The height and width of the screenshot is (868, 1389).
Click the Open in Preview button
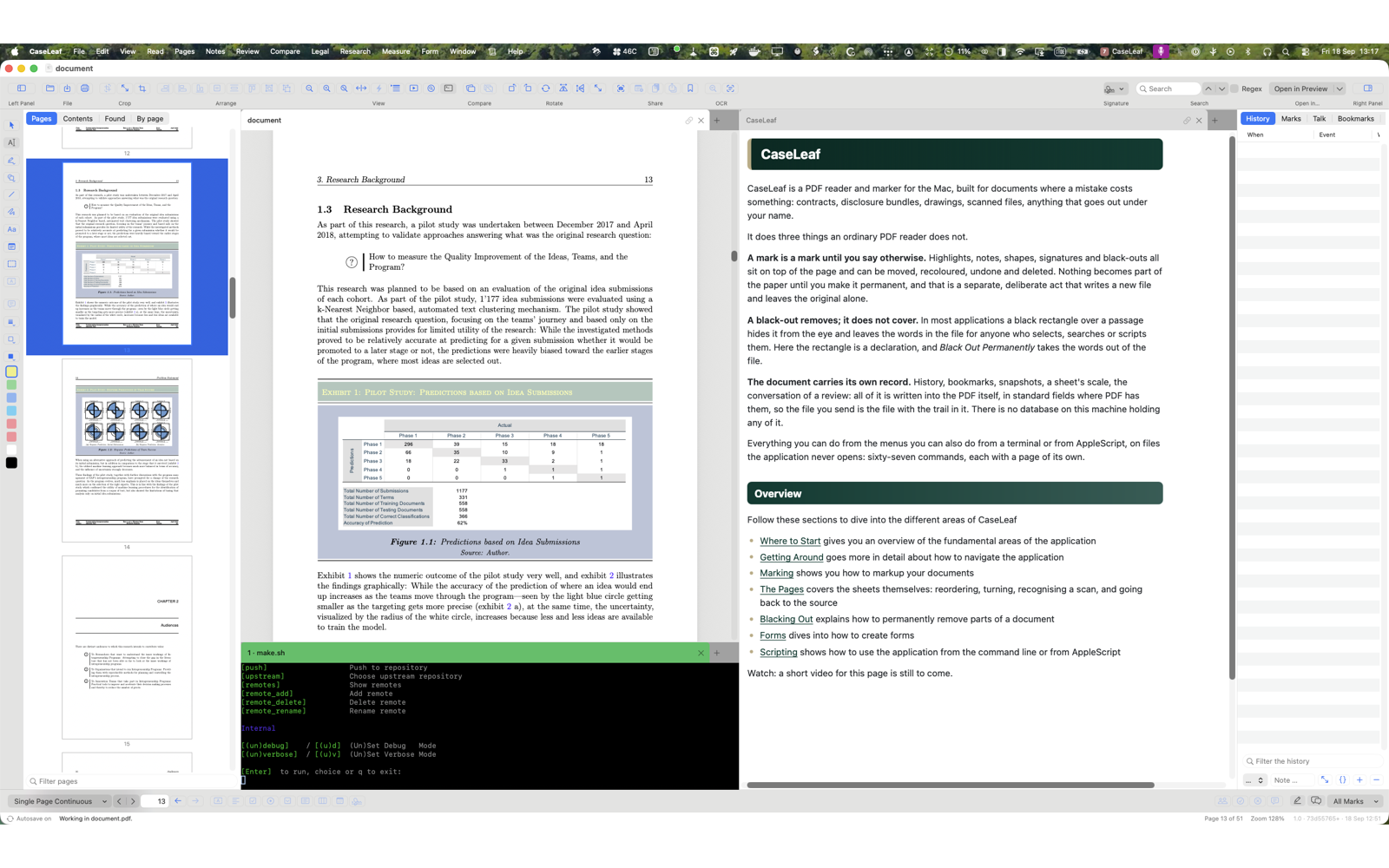(1300, 89)
